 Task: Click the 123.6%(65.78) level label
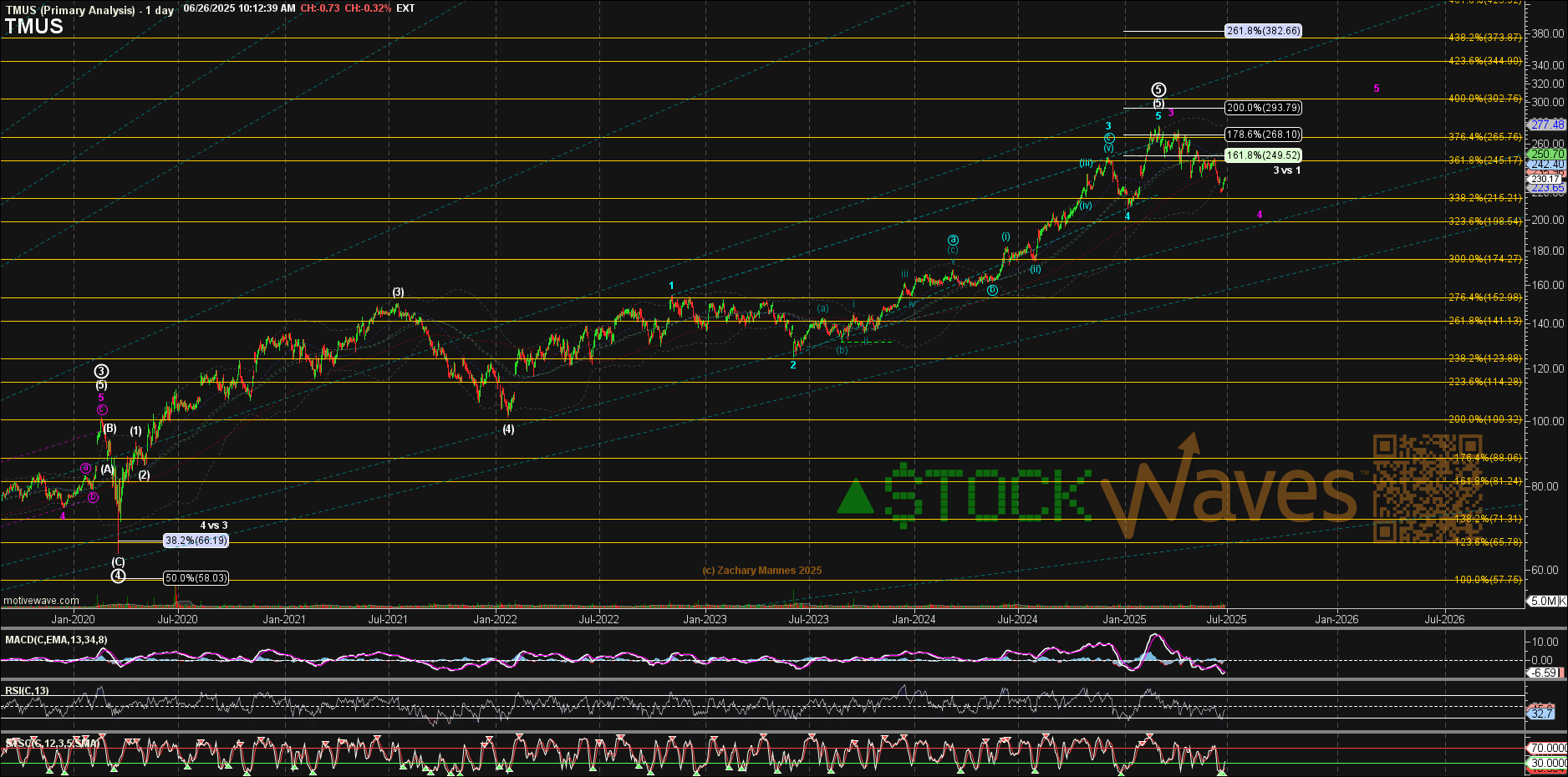click(1488, 542)
